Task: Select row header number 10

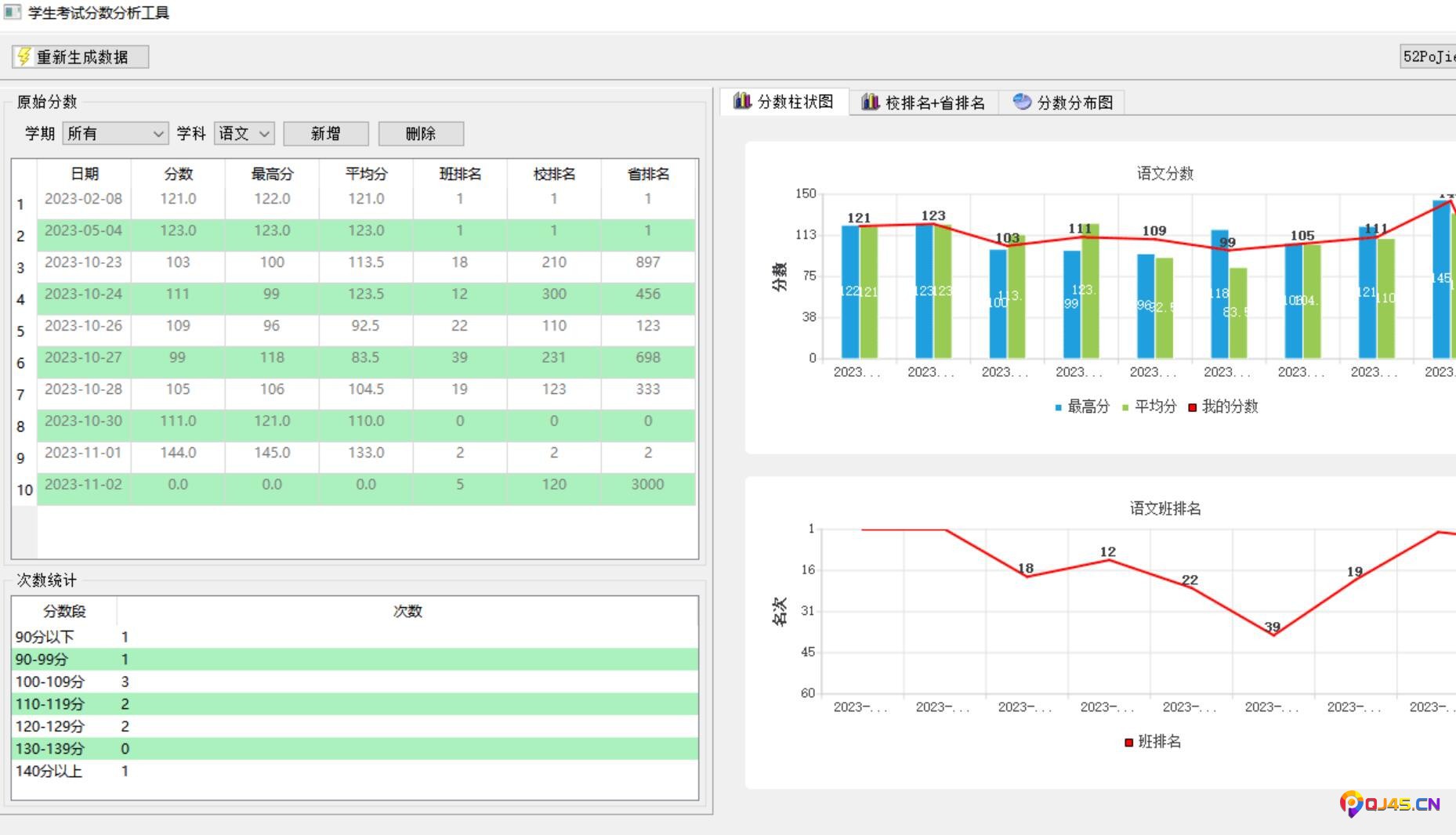Action: [24, 490]
